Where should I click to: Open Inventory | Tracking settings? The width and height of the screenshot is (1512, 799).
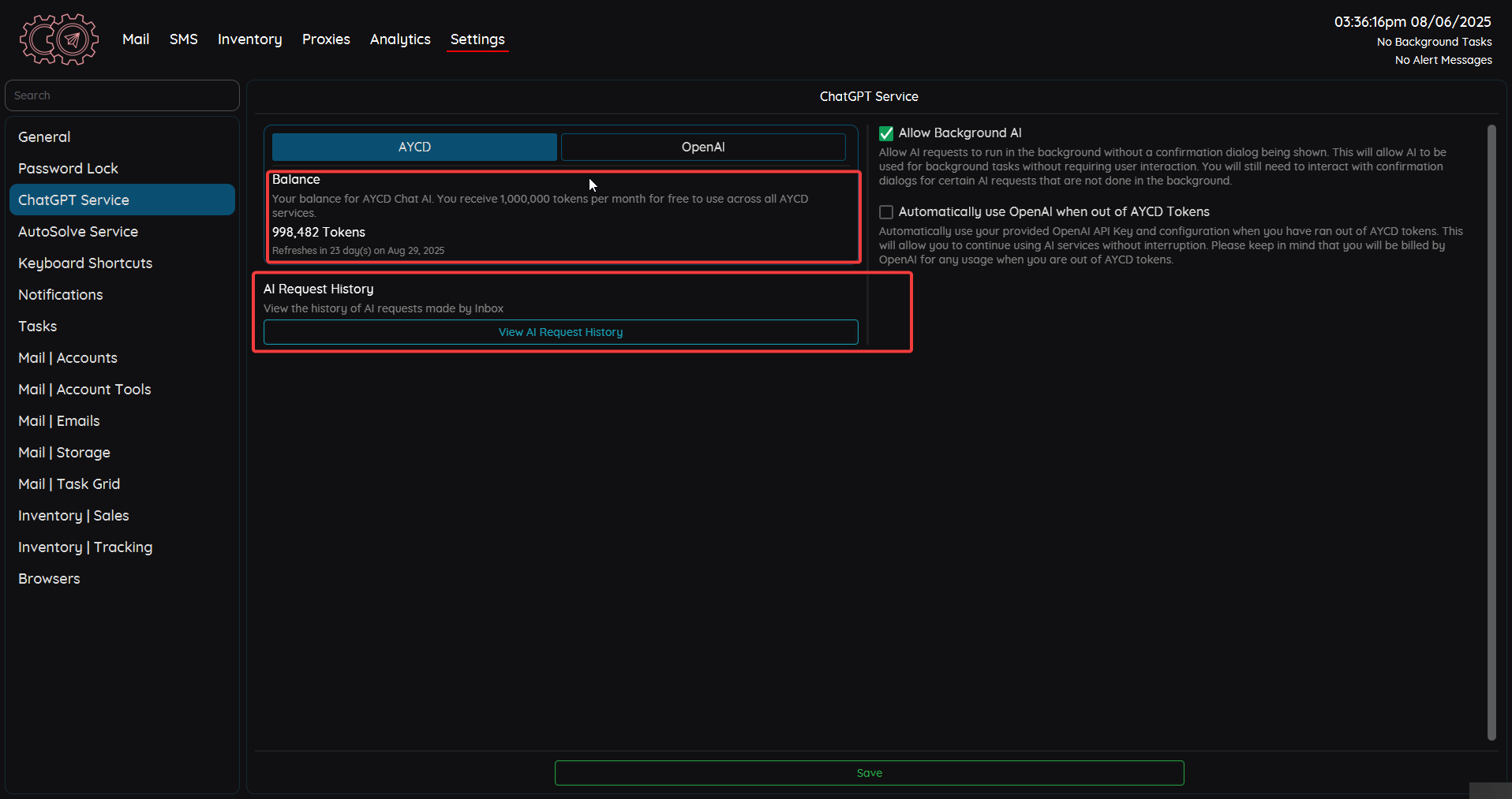pyautogui.click(x=85, y=547)
